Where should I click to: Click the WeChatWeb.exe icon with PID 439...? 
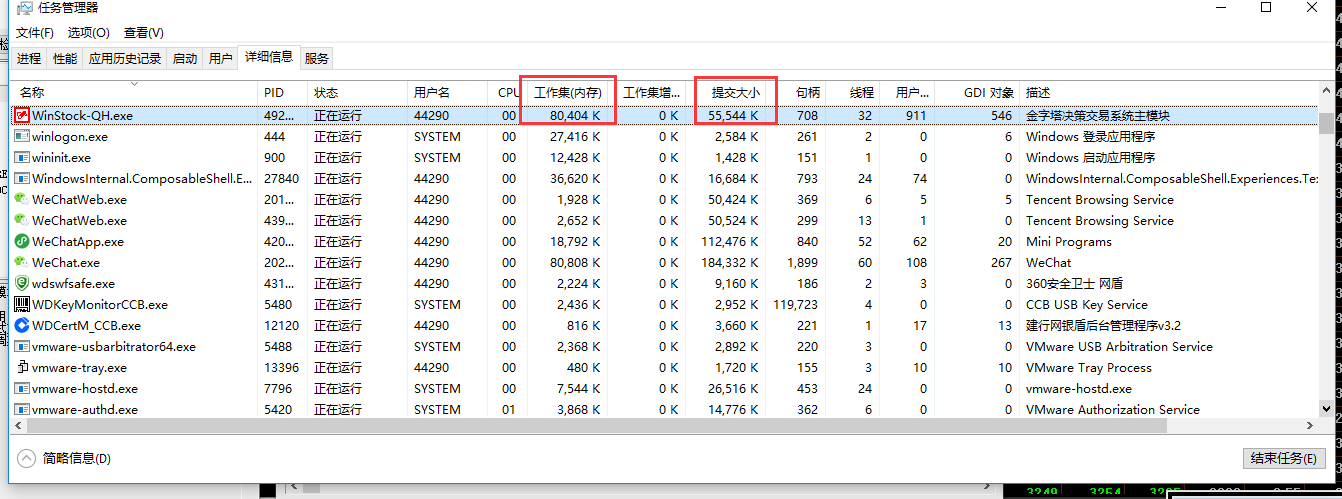(x=22, y=220)
